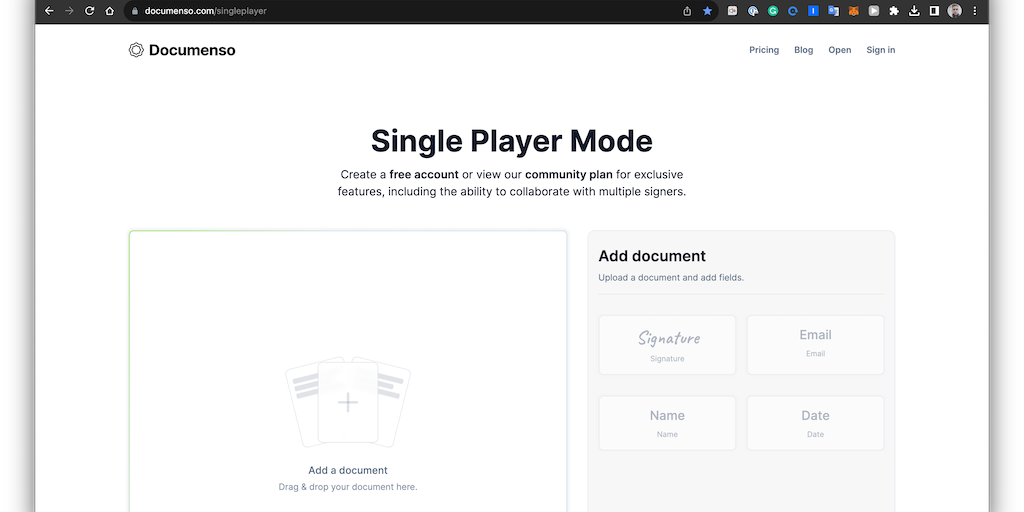The image size is (1024, 512).
Task: Click the share page icon in address bar
Action: (x=687, y=11)
